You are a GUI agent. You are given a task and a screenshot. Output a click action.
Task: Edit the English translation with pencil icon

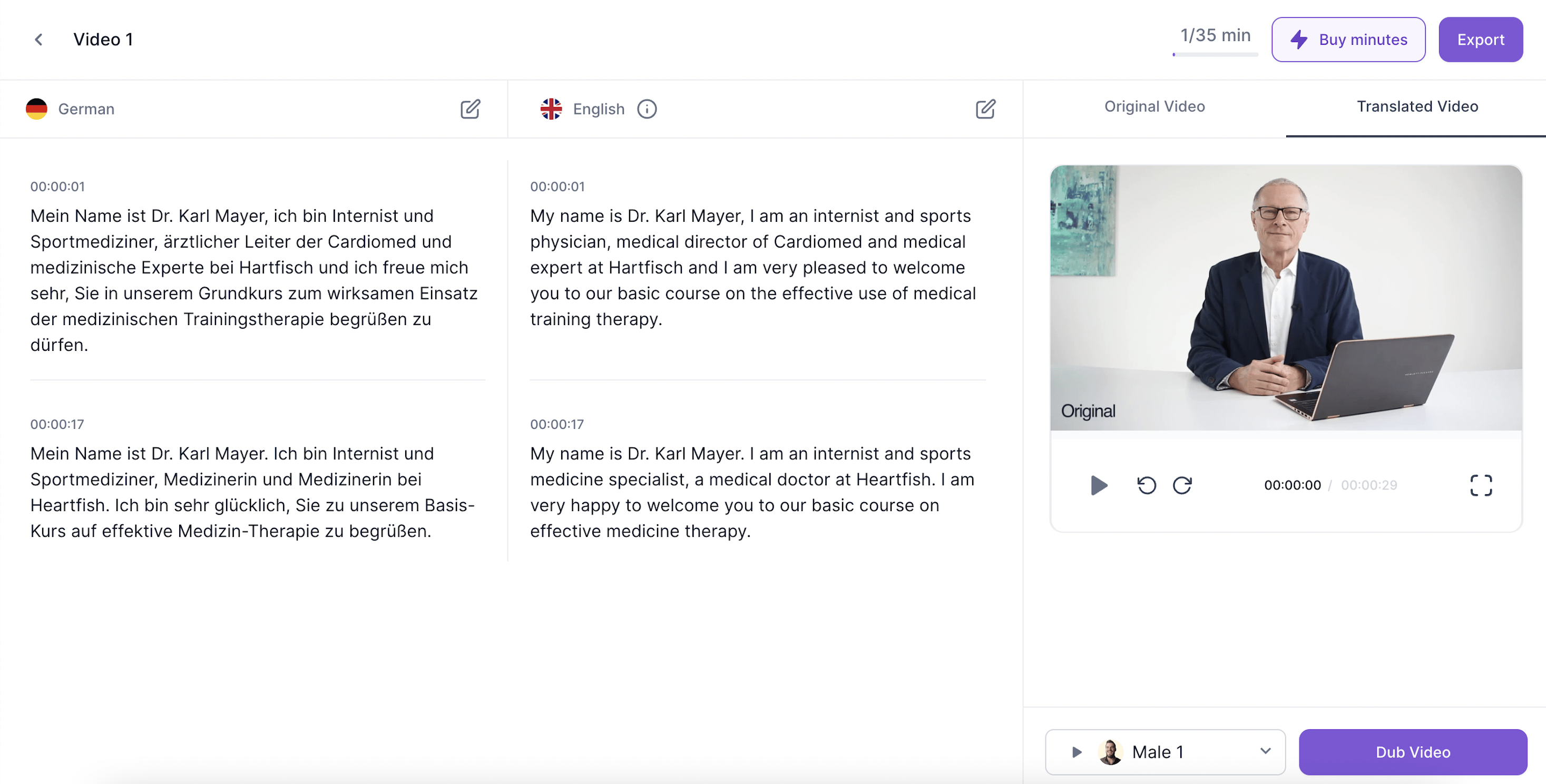985,109
